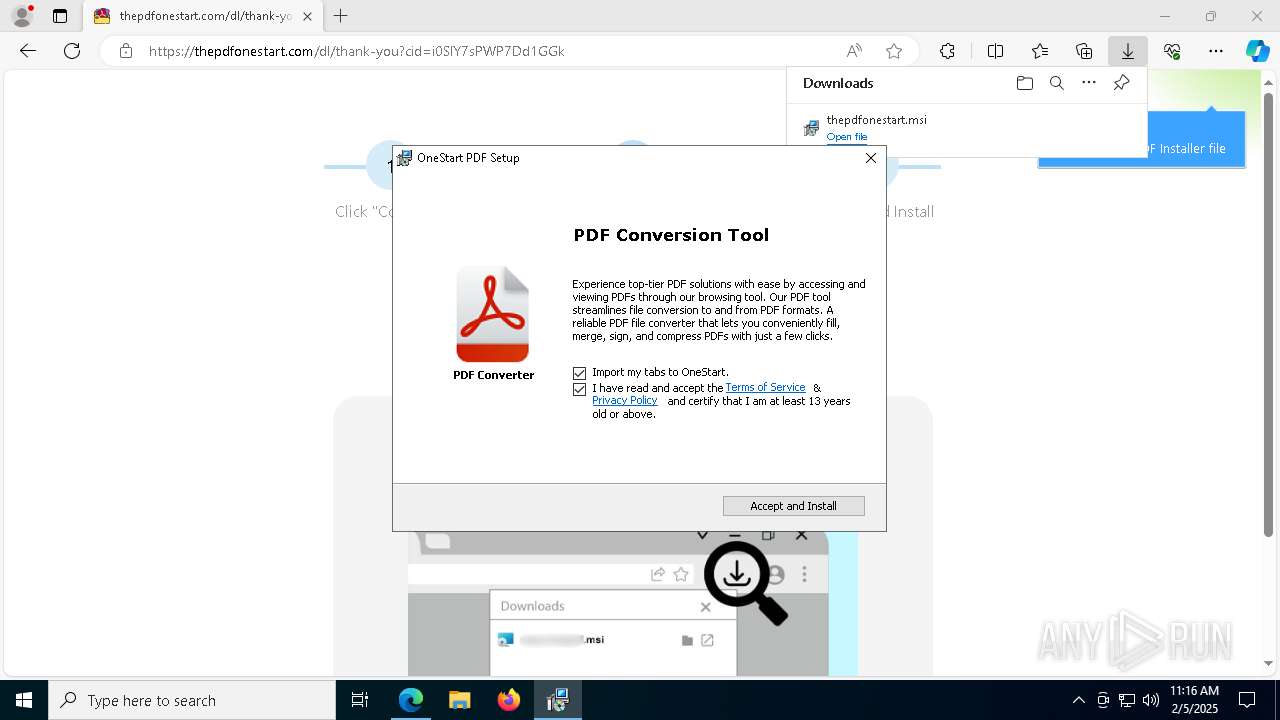Open more options in Downloads panel
This screenshot has height=720, width=1280.
[1089, 83]
